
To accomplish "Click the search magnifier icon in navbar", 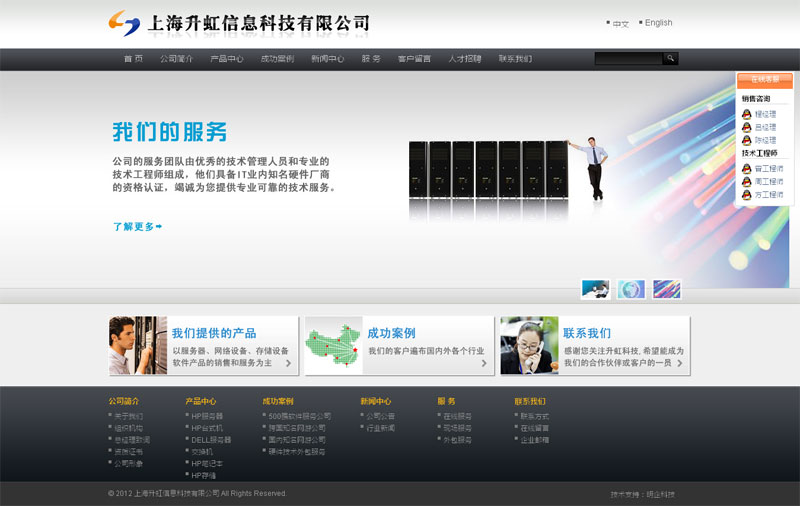I will pyautogui.click(x=670, y=59).
